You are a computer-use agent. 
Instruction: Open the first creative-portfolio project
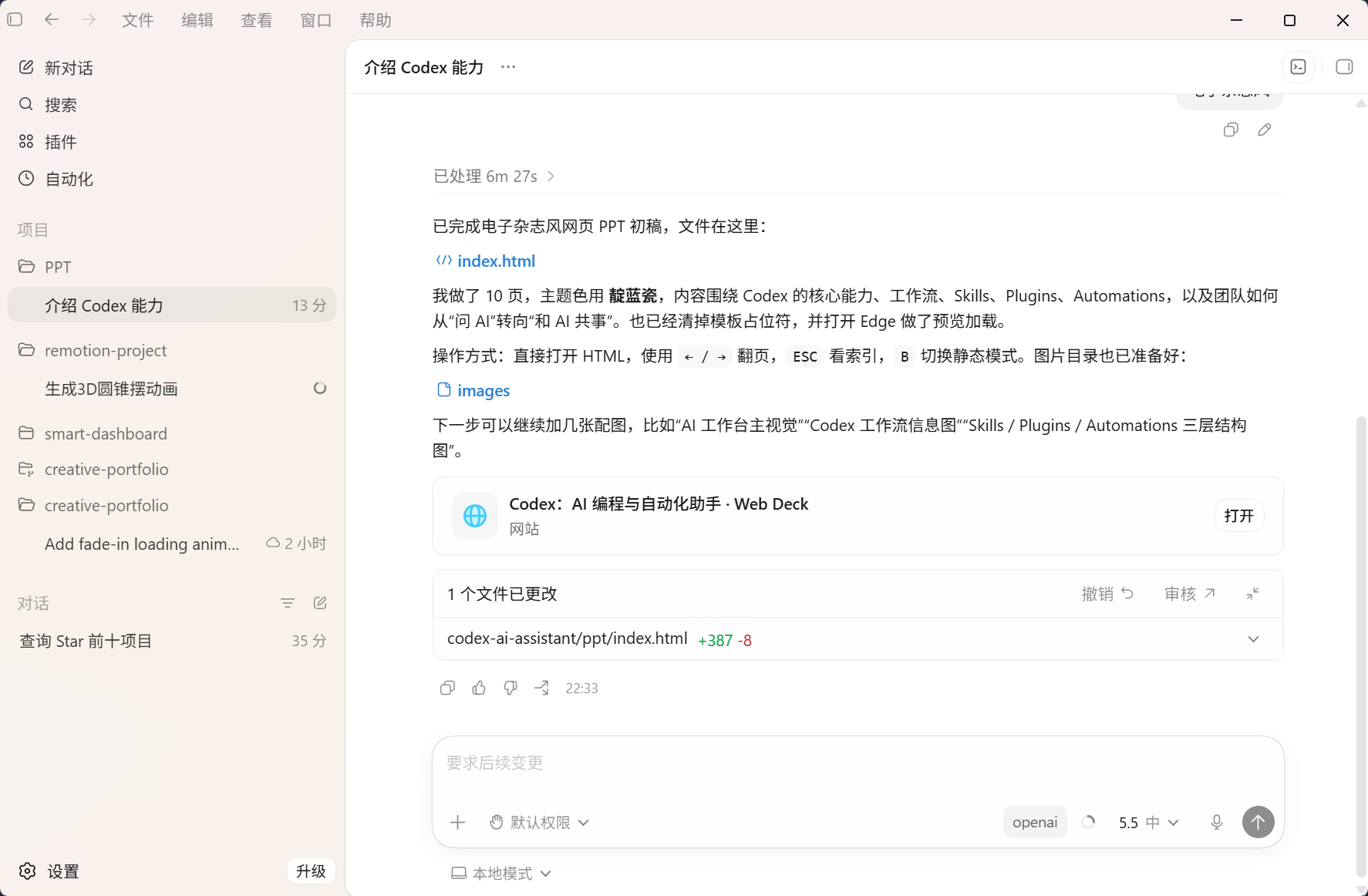click(172, 469)
